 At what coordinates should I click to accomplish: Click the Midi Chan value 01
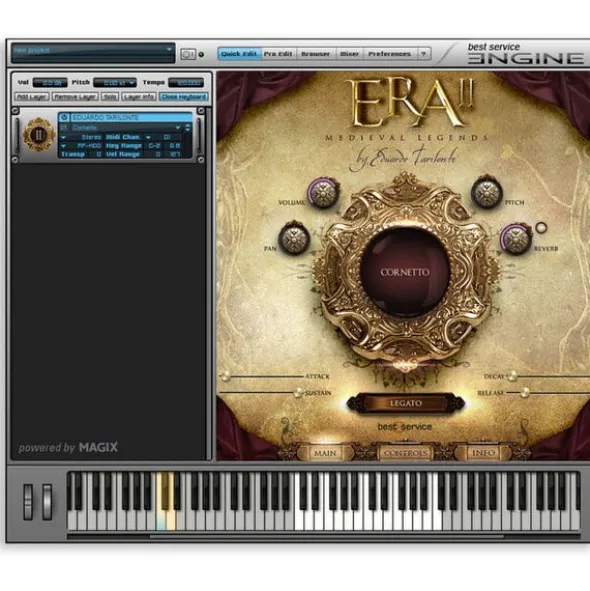click(x=167, y=137)
